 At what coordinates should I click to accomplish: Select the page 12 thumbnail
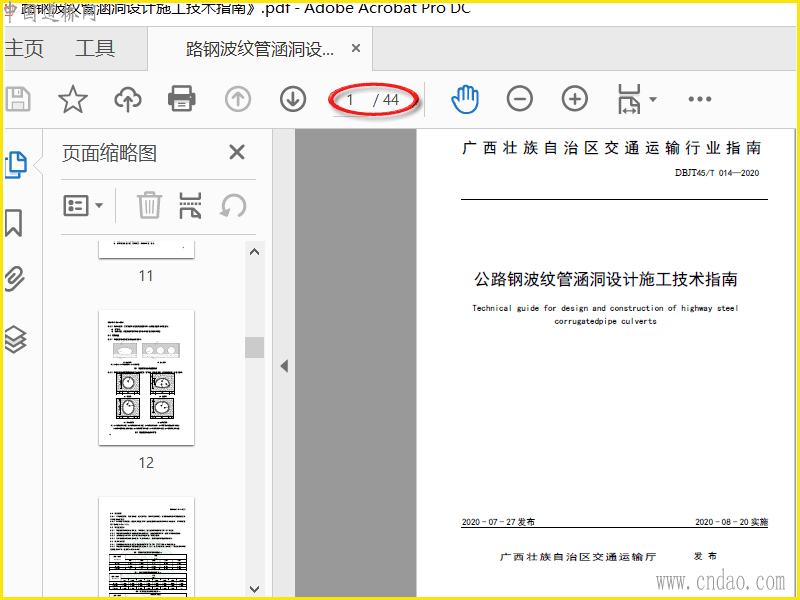(x=146, y=378)
